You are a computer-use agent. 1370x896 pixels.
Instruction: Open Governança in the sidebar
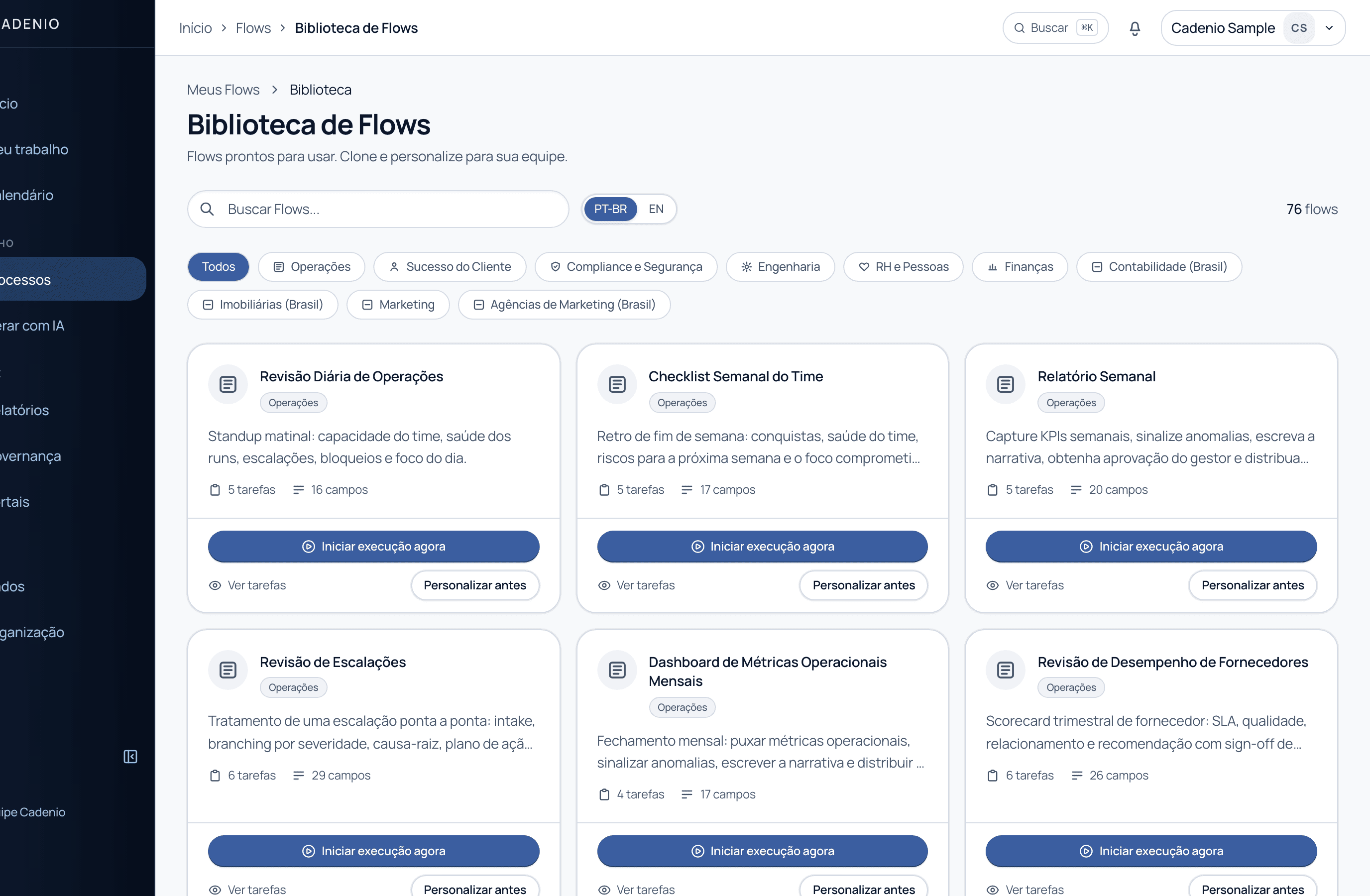pos(30,456)
